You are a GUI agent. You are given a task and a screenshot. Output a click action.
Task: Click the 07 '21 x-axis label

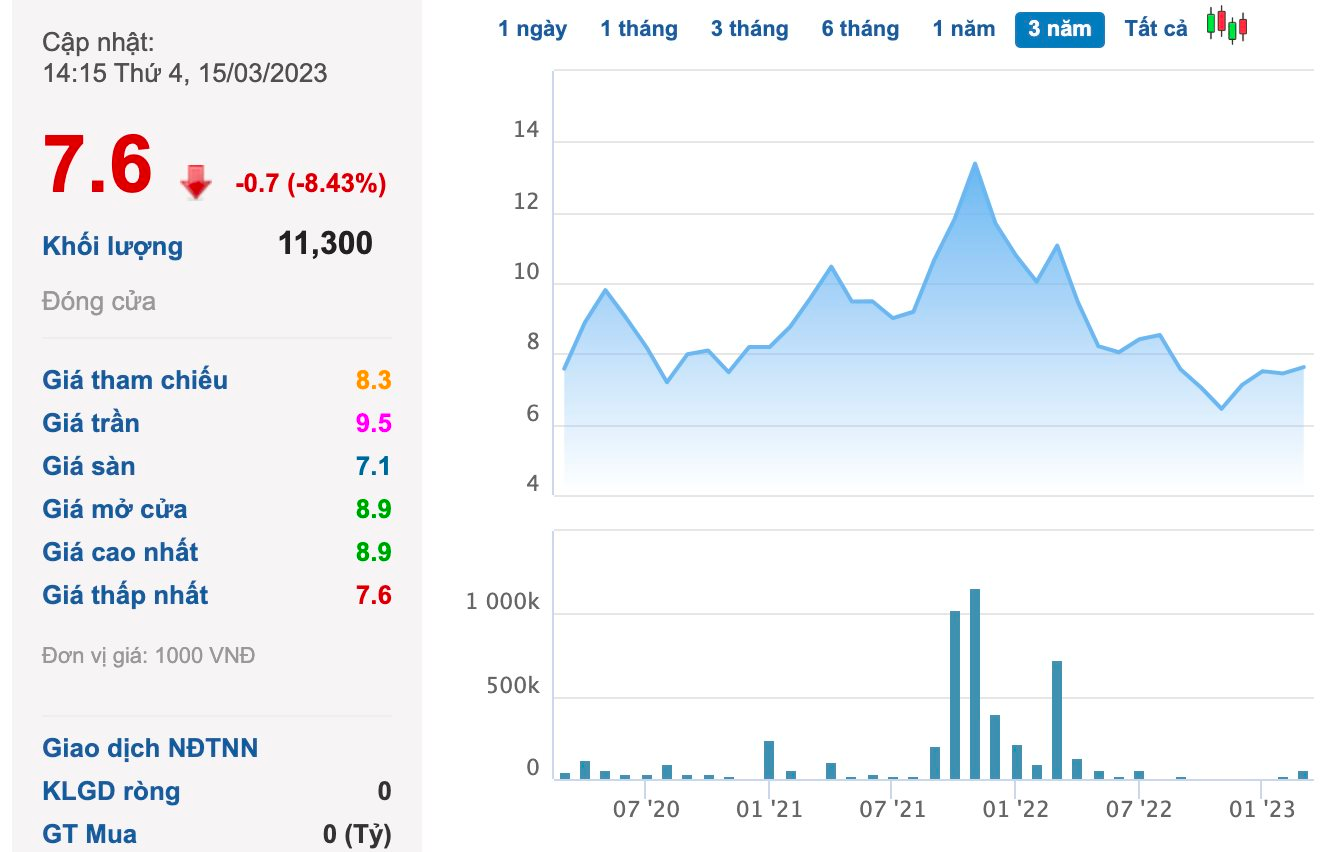[893, 808]
